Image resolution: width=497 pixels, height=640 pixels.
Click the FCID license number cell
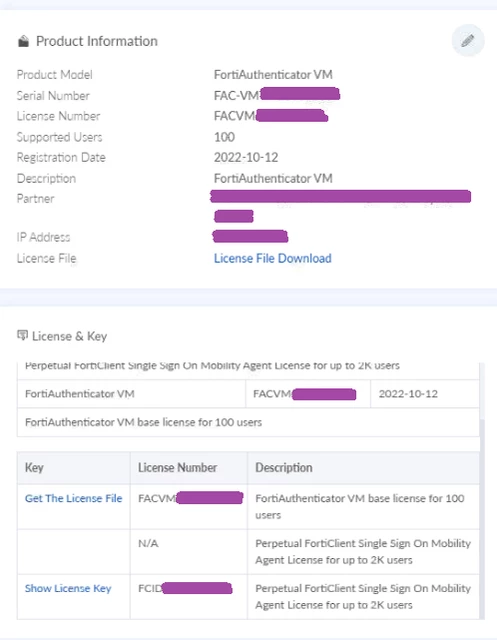click(x=189, y=597)
